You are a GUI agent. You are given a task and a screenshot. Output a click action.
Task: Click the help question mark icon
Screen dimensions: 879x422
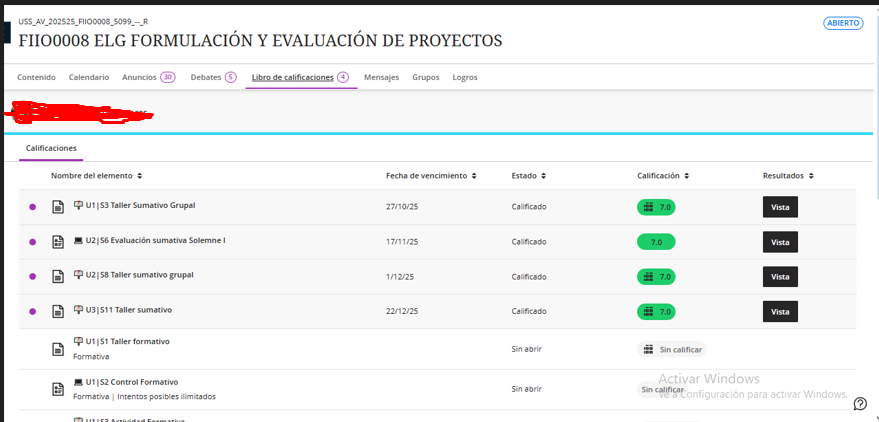860,404
